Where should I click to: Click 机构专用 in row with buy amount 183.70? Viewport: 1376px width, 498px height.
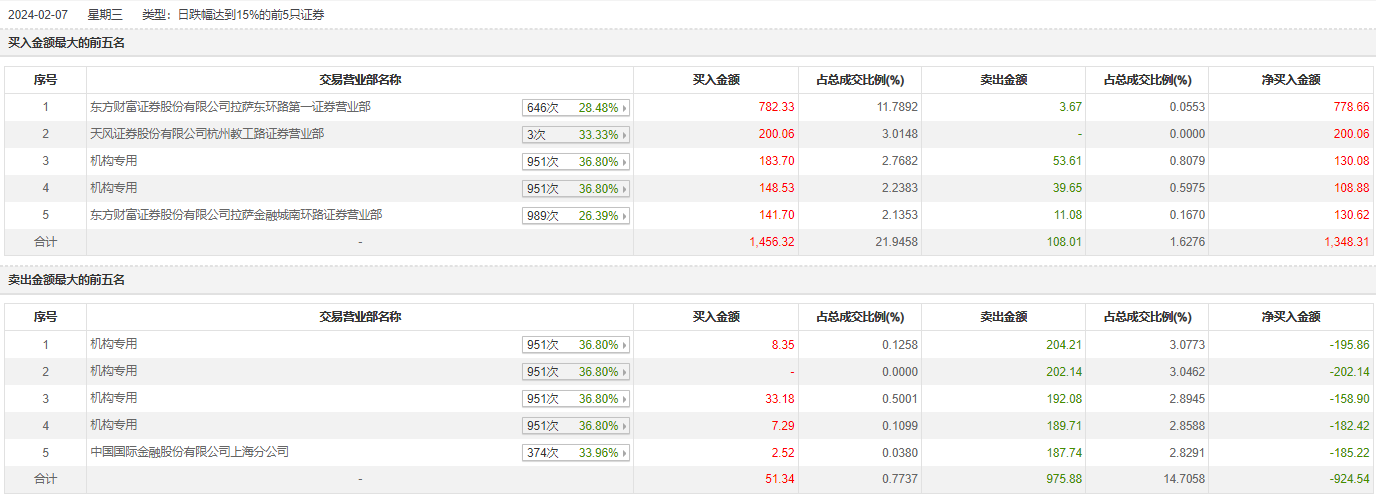[113, 161]
